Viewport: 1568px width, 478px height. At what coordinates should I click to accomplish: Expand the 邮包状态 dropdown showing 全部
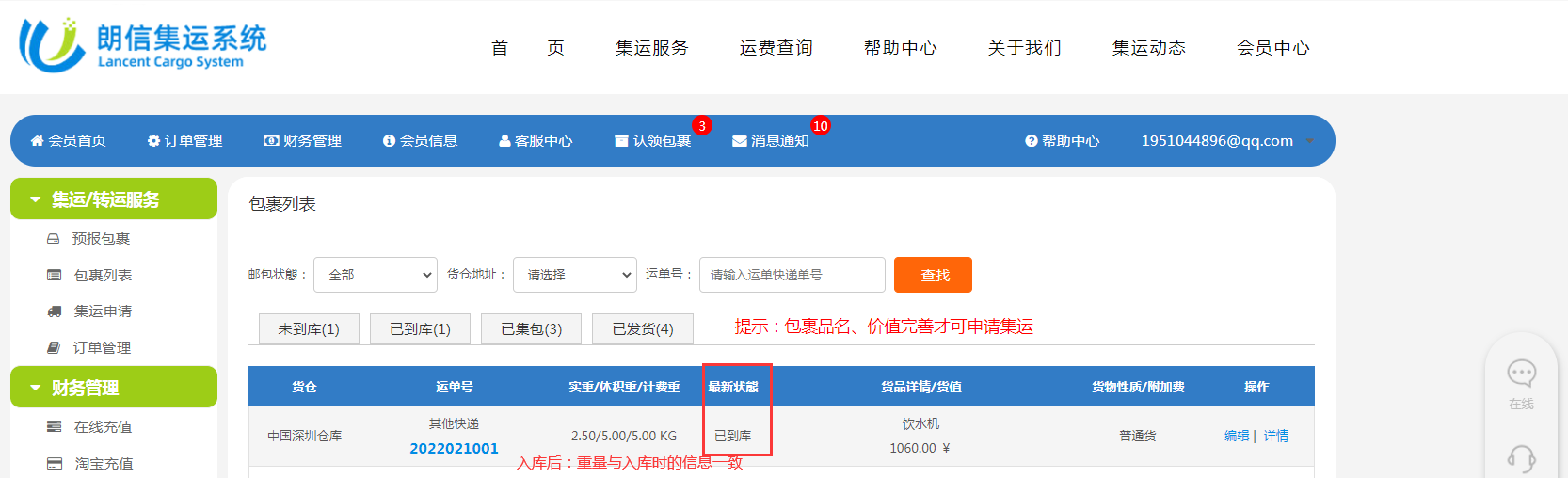click(x=375, y=275)
